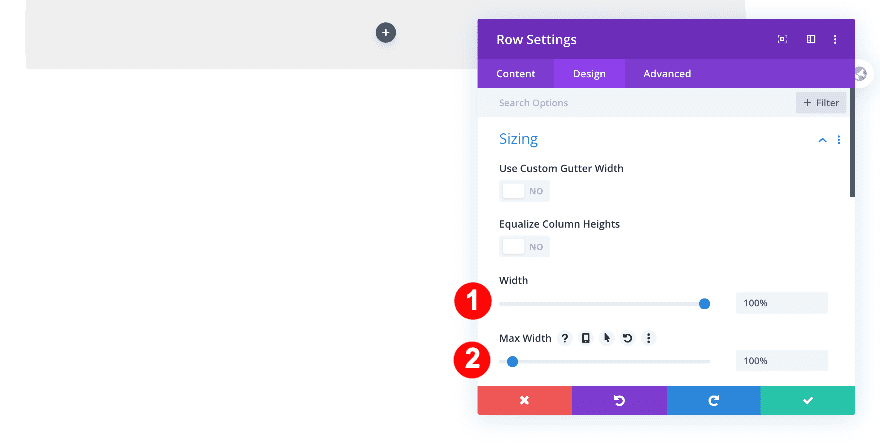Screen dimensions: 880x448
Task: Open Max Width three-dot options menu
Action: click(x=648, y=338)
